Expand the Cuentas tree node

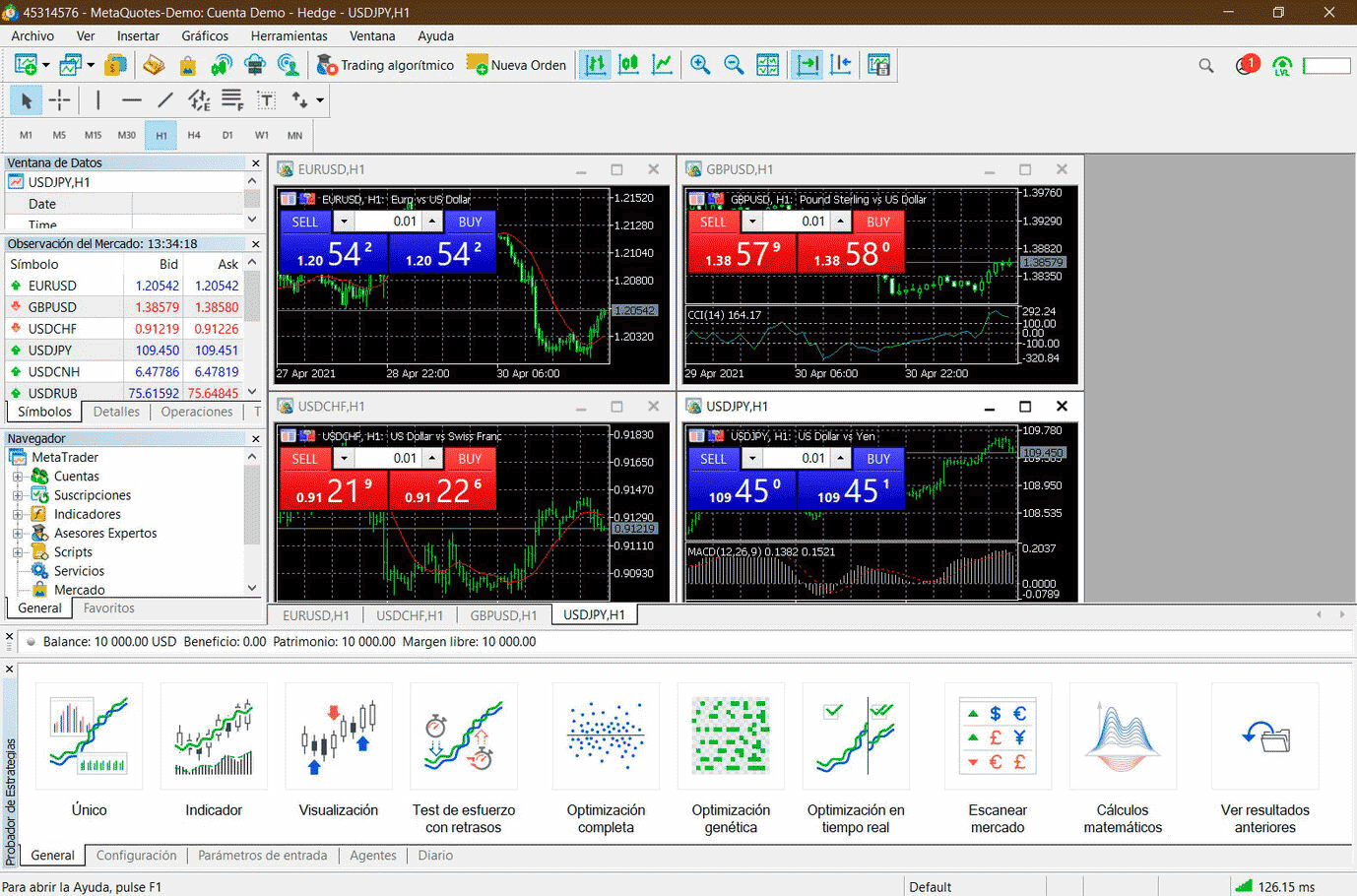tap(18, 477)
